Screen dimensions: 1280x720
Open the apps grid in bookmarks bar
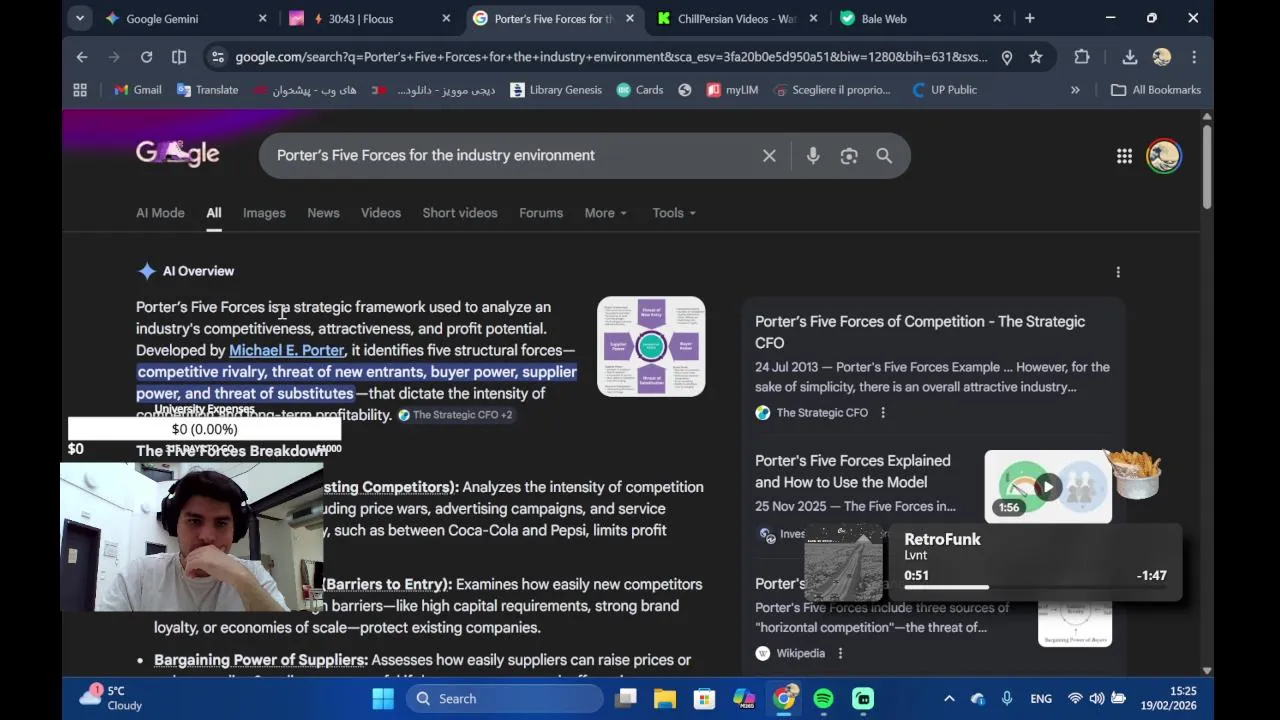[80, 90]
